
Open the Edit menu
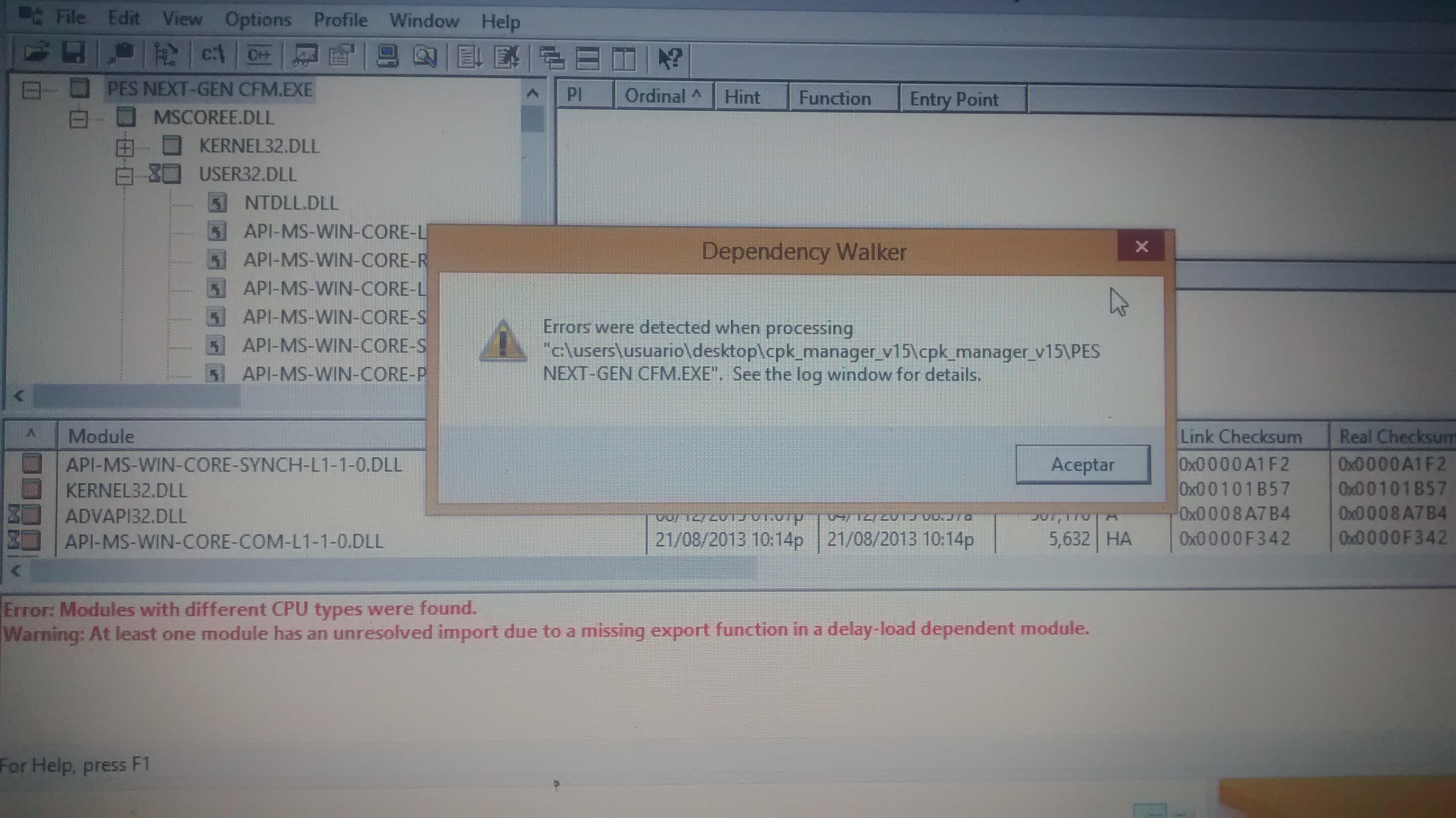[124, 18]
